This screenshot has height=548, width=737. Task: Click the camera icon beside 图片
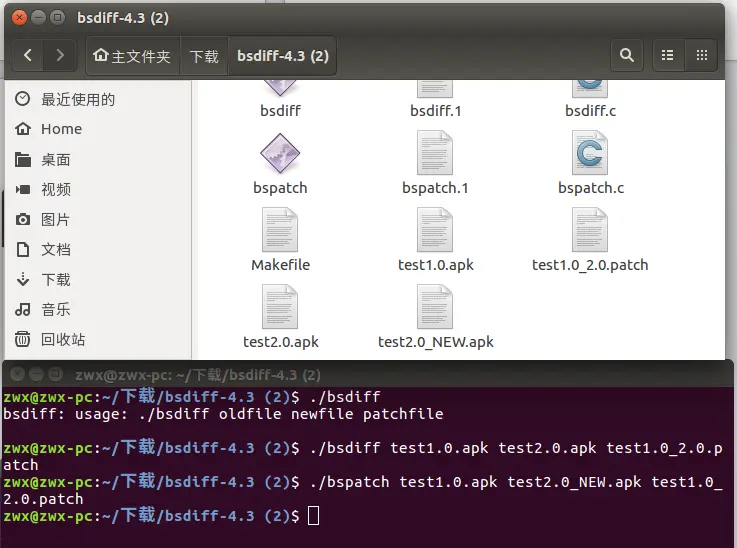click(23, 219)
